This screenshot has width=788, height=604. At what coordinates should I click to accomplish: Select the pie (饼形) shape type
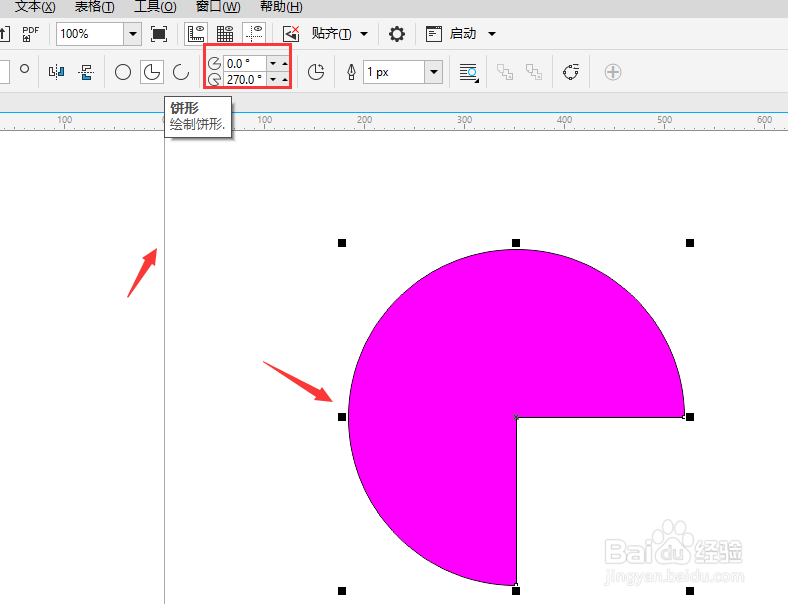pos(152,72)
